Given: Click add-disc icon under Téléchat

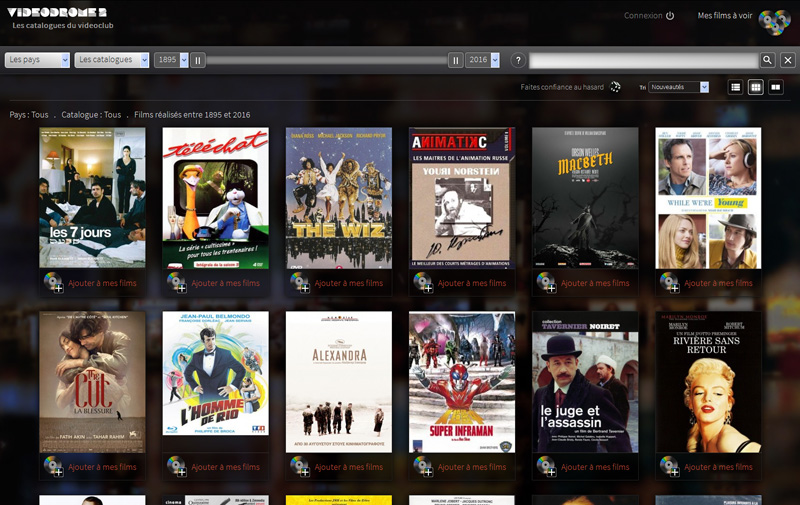Looking at the screenshot, I should (x=177, y=282).
